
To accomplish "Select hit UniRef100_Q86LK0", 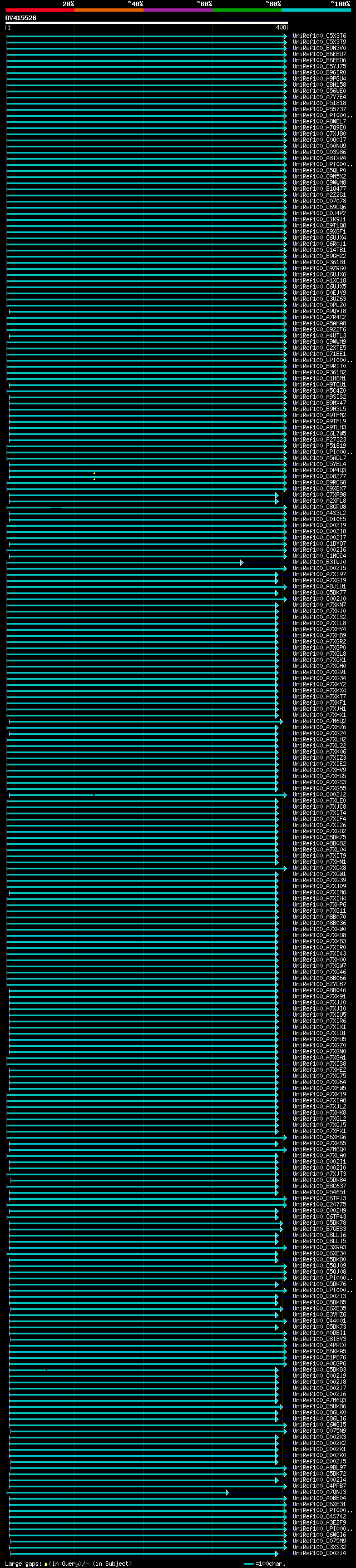I will pos(319,1413).
